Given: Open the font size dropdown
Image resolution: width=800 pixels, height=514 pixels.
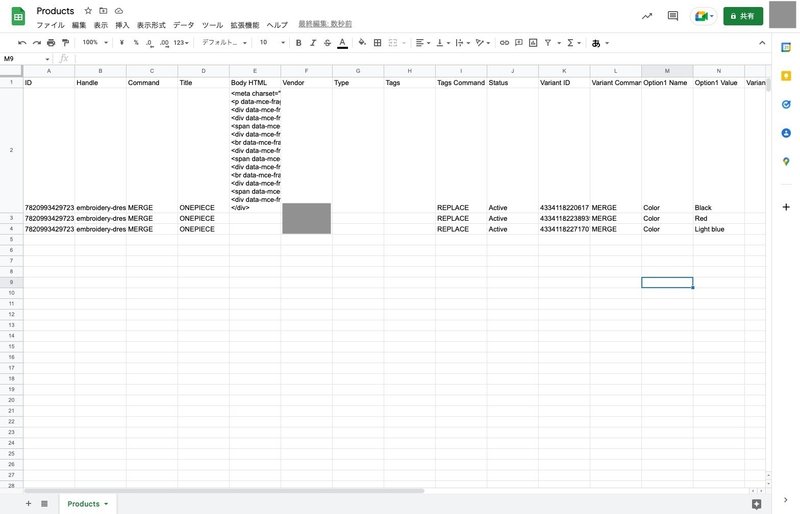Looking at the screenshot, I should coord(271,42).
